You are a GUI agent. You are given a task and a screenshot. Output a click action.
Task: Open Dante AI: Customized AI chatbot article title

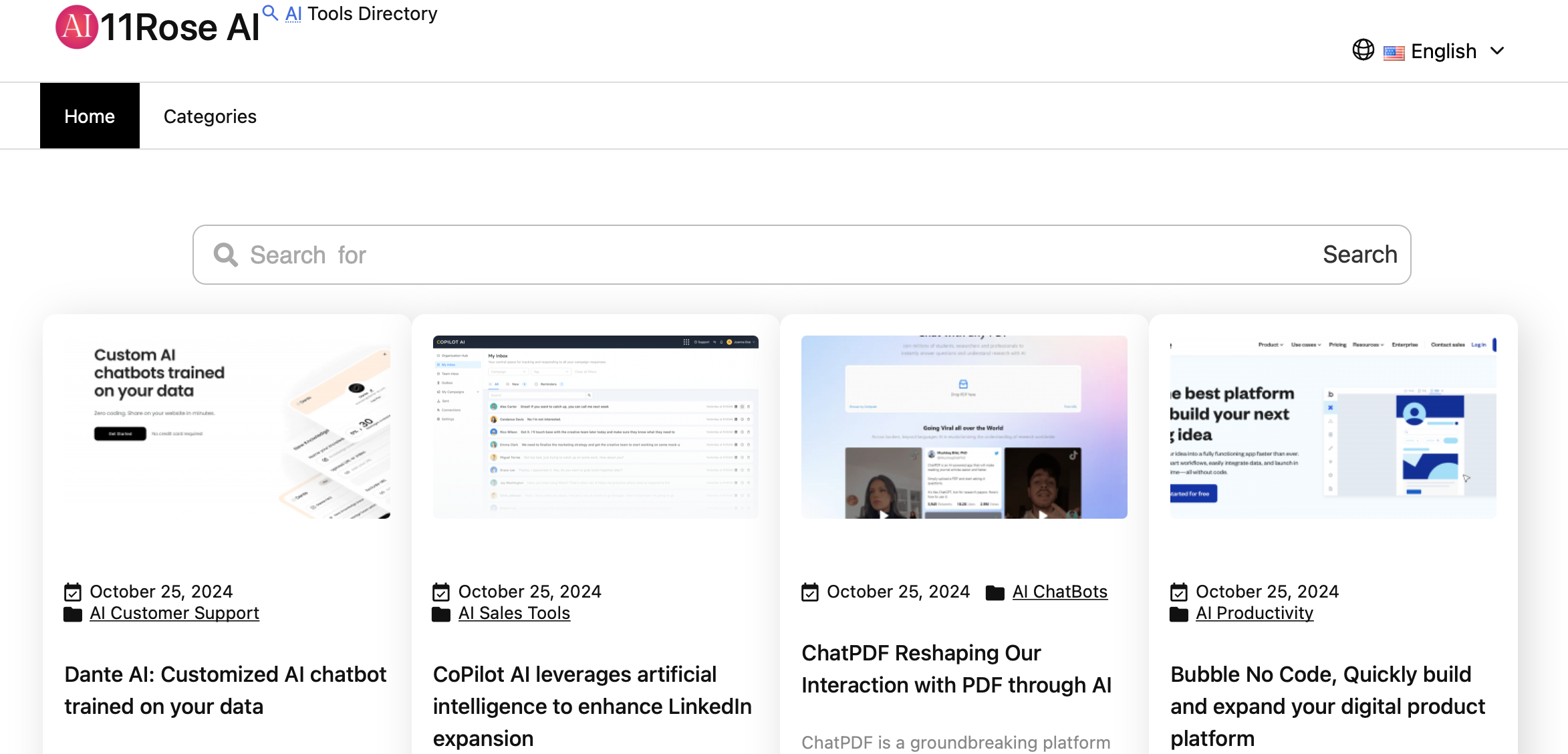225,690
